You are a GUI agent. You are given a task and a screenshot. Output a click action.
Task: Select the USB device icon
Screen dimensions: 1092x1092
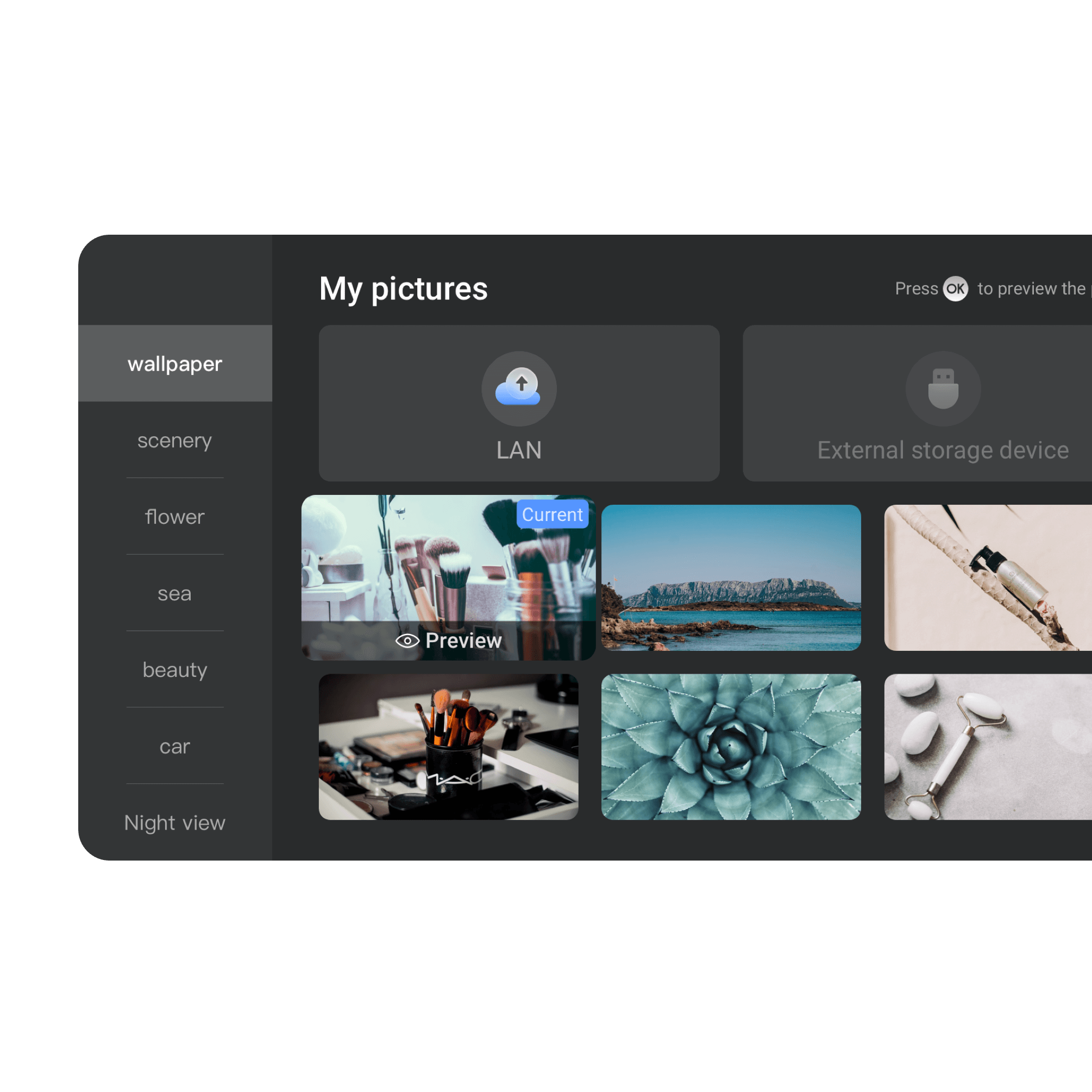943,389
